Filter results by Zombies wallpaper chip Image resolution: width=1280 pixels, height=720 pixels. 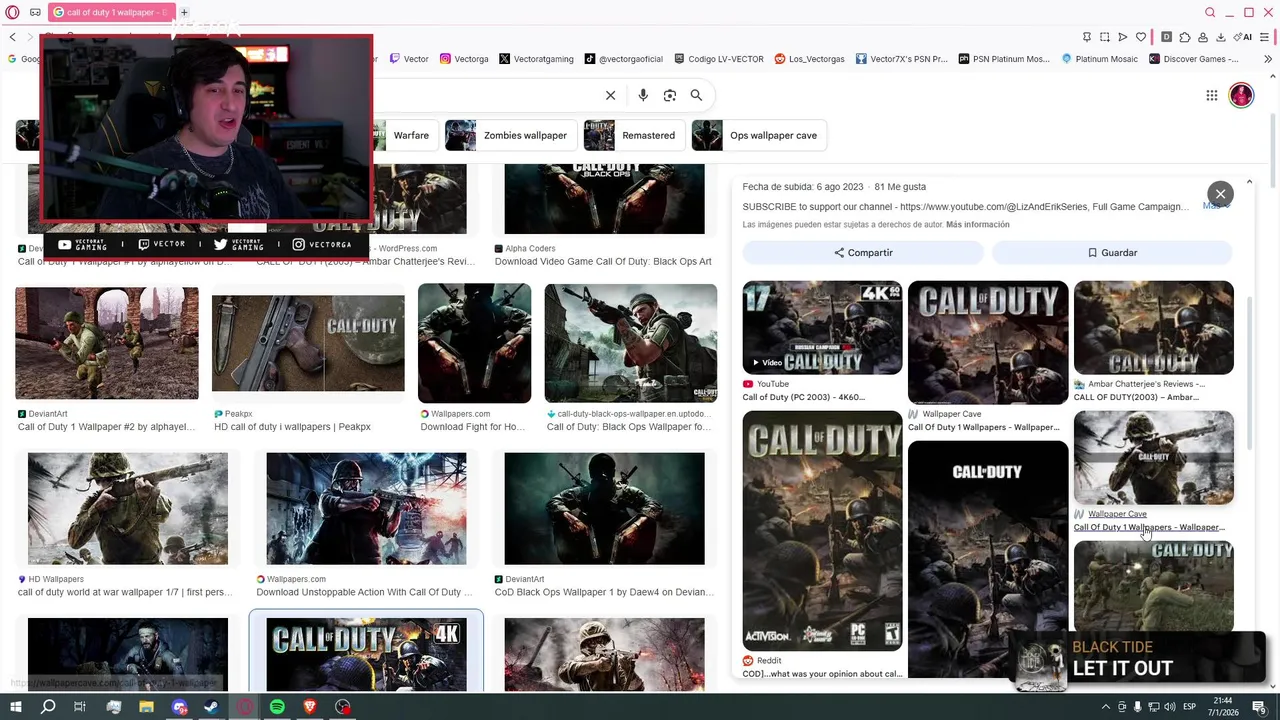pyautogui.click(x=511, y=135)
